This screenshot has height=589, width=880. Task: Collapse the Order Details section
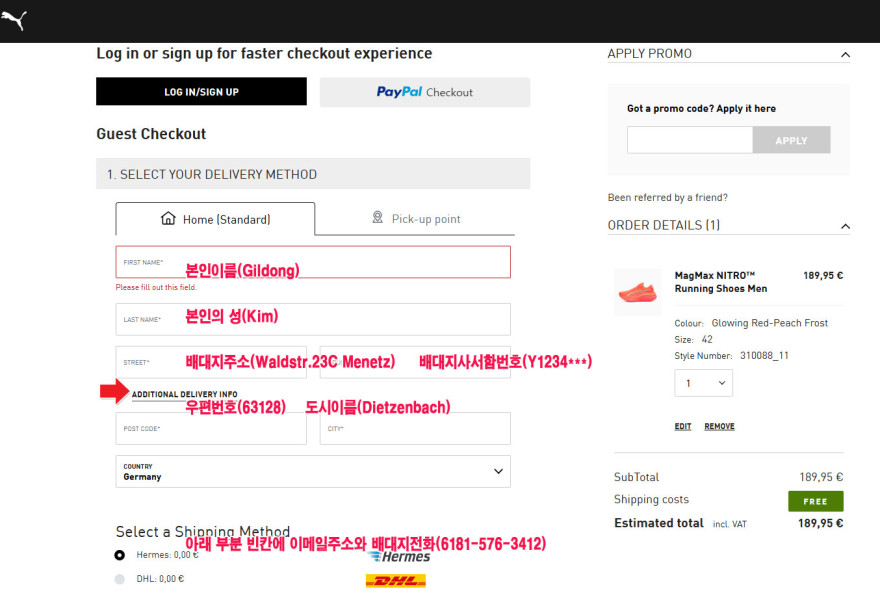[845, 226]
